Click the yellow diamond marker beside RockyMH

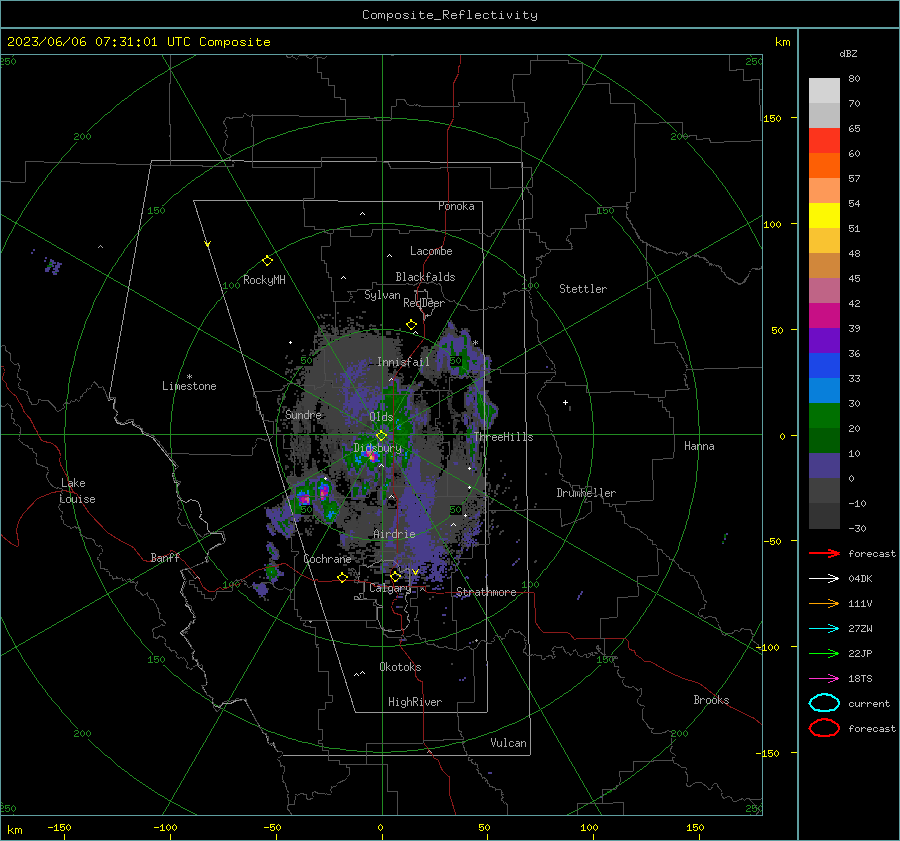point(267,261)
